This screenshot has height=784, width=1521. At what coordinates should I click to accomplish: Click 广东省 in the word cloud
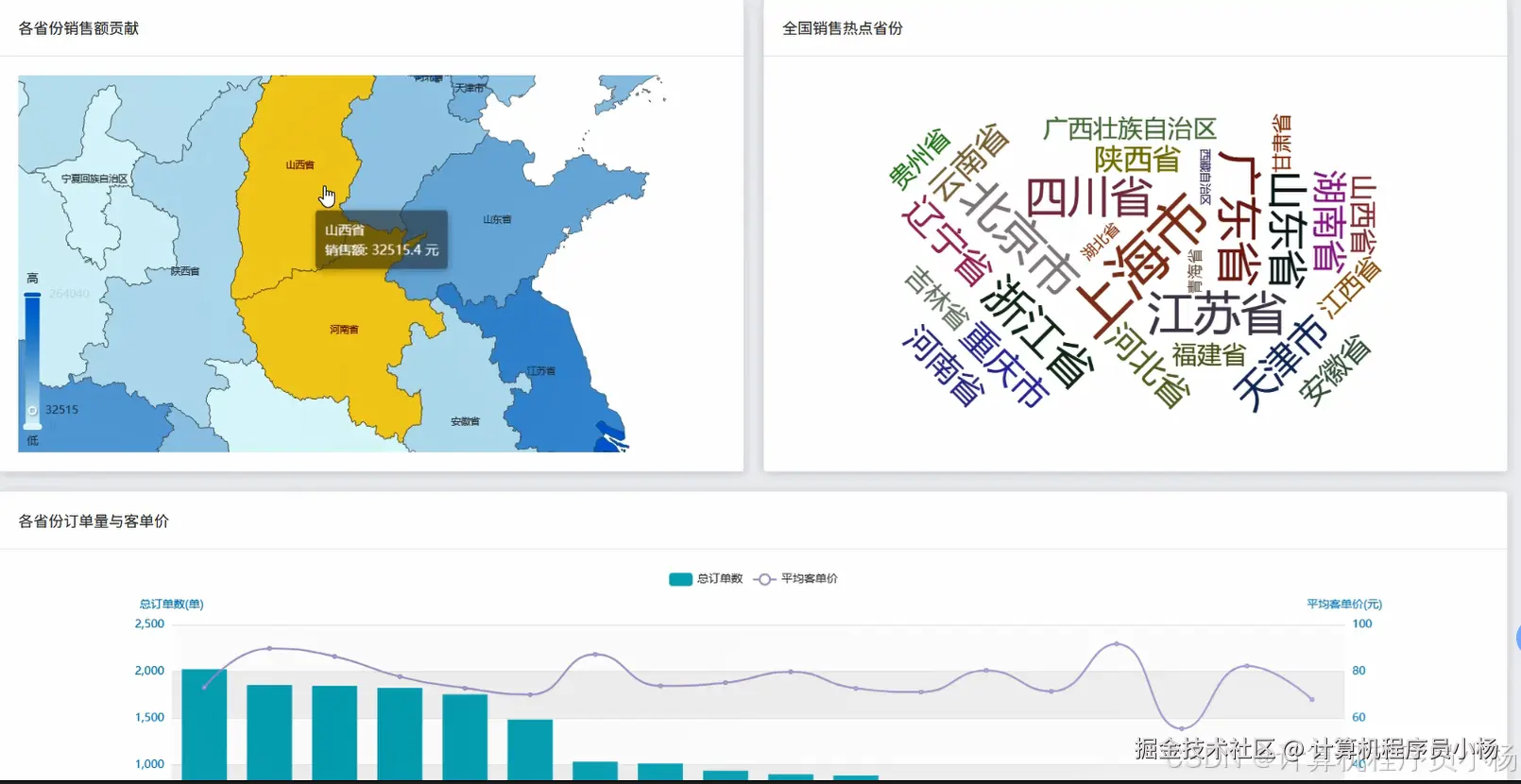pos(1239,216)
